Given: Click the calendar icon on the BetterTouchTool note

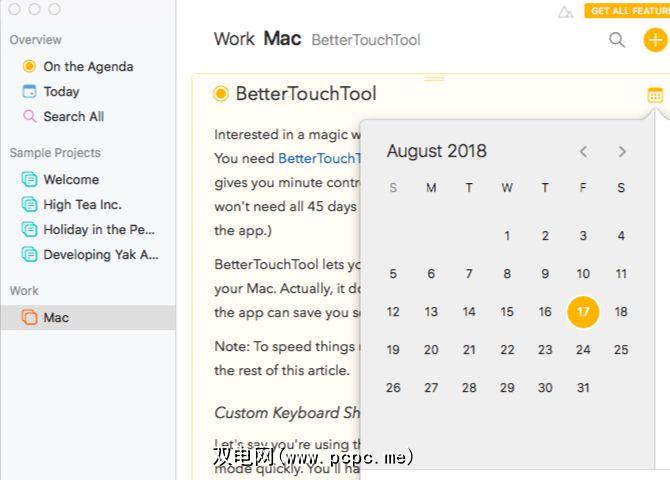Looking at the screenshot, I should 655,95.
